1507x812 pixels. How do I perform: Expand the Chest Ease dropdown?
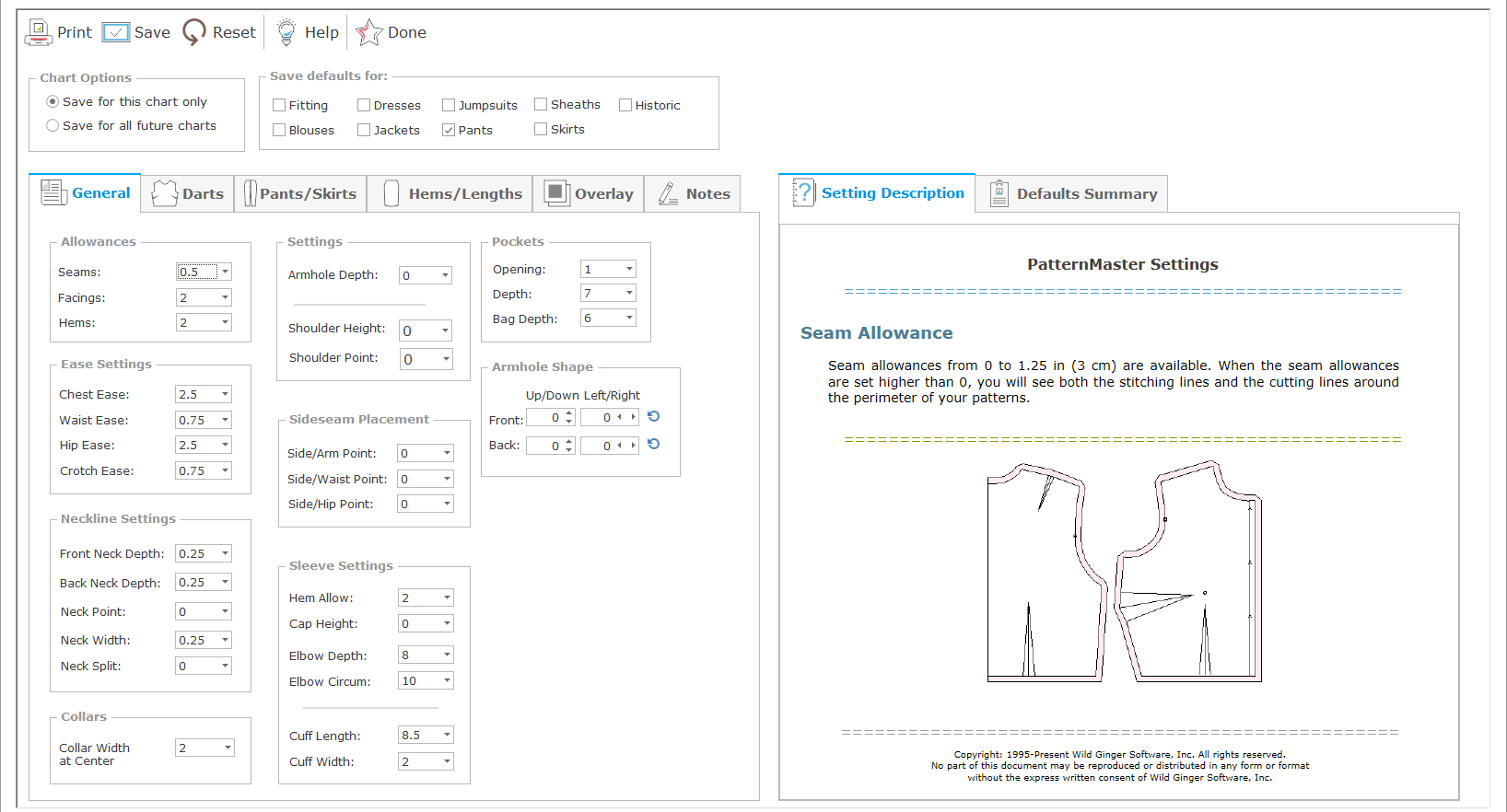(225, 394)
